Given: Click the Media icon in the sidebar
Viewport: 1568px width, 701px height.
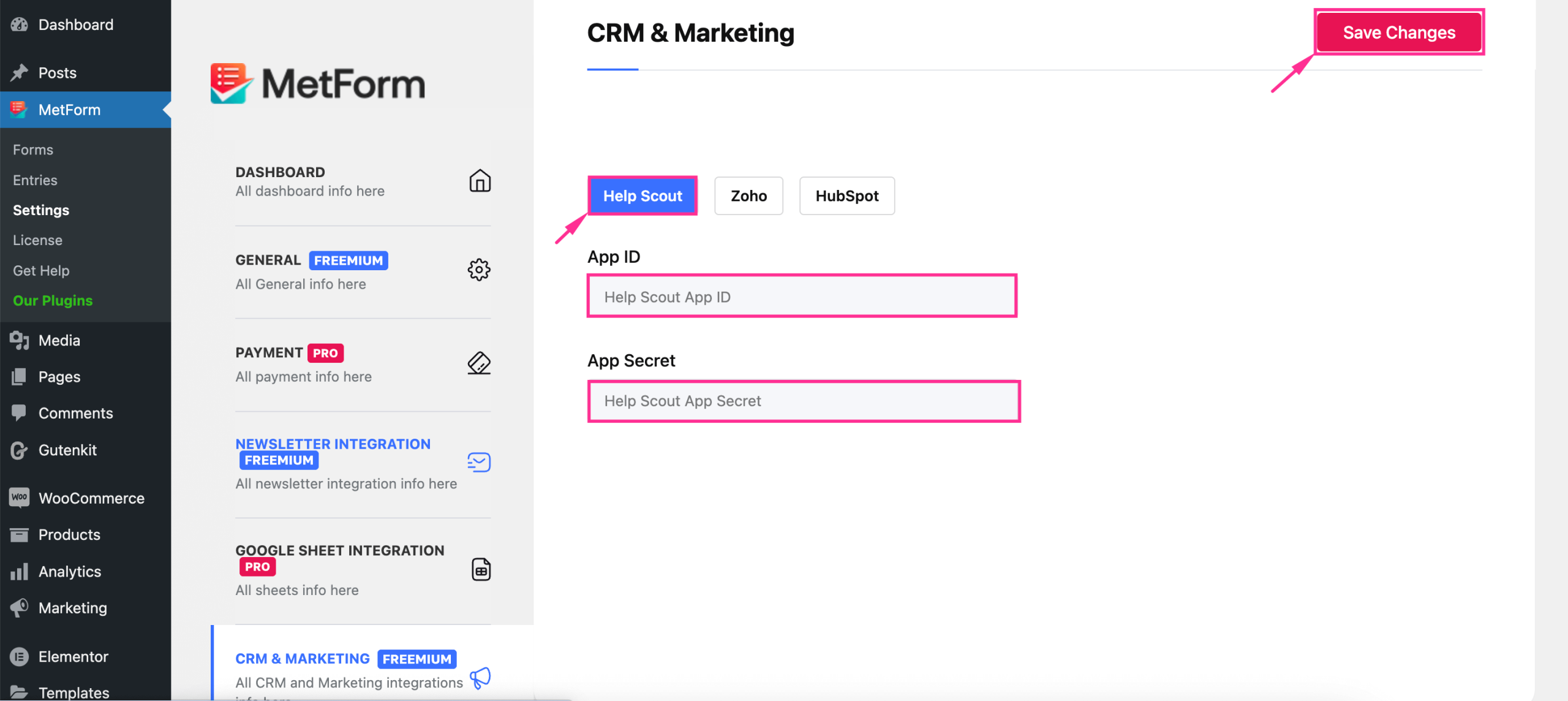Looking at the screenshot, I should point(19,340).
